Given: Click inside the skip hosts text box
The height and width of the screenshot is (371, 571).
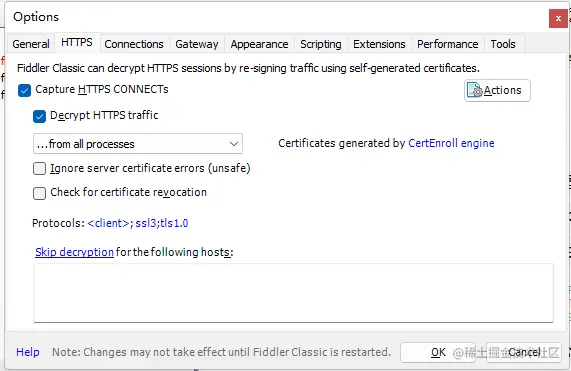Looking at the screenshot, I should [293, 293].
